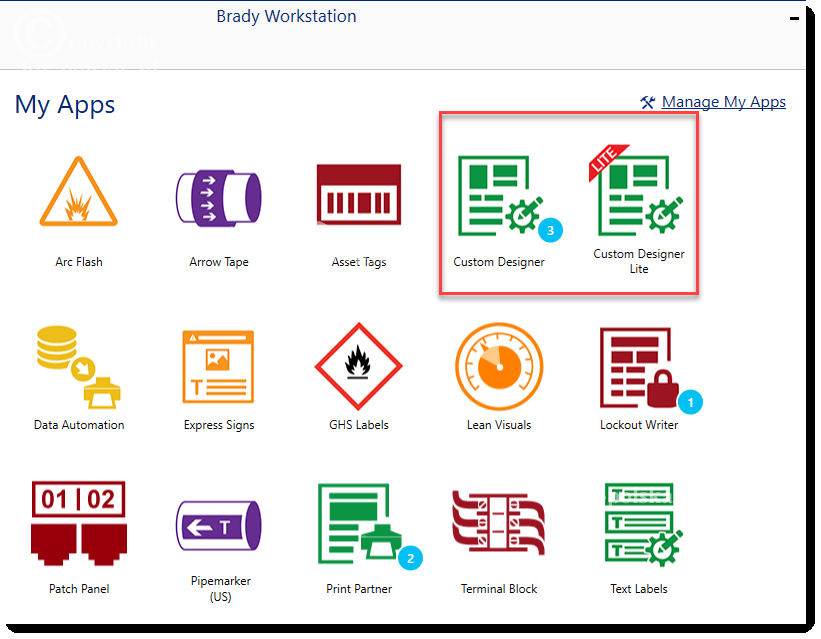The image size is (821, 639).
Task: Open the Arc Flash app icon
Action: (79, 191)
